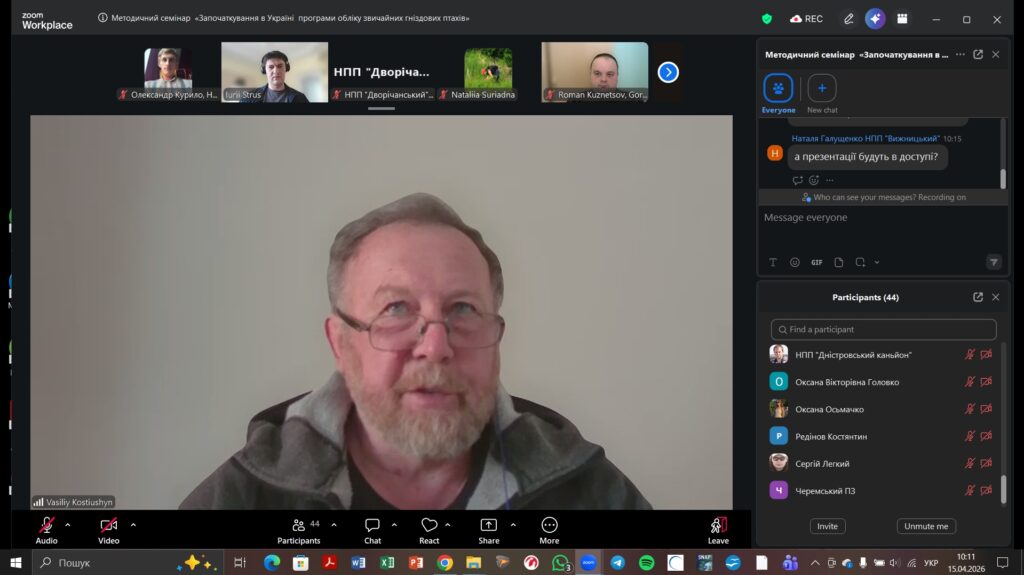The image size is (1024, 575).
Task: Expand the Share options chevron
Action: point(513,524)
